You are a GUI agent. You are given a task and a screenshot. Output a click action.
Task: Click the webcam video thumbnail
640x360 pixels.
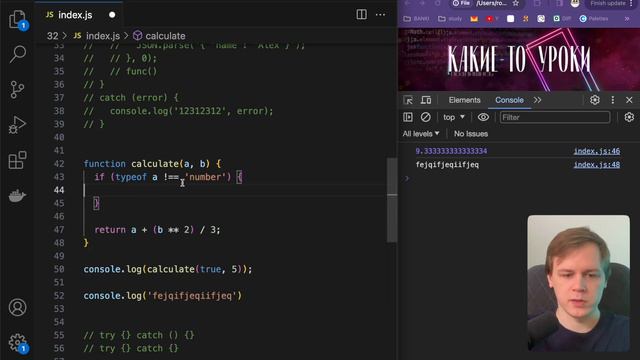(578, 283)
